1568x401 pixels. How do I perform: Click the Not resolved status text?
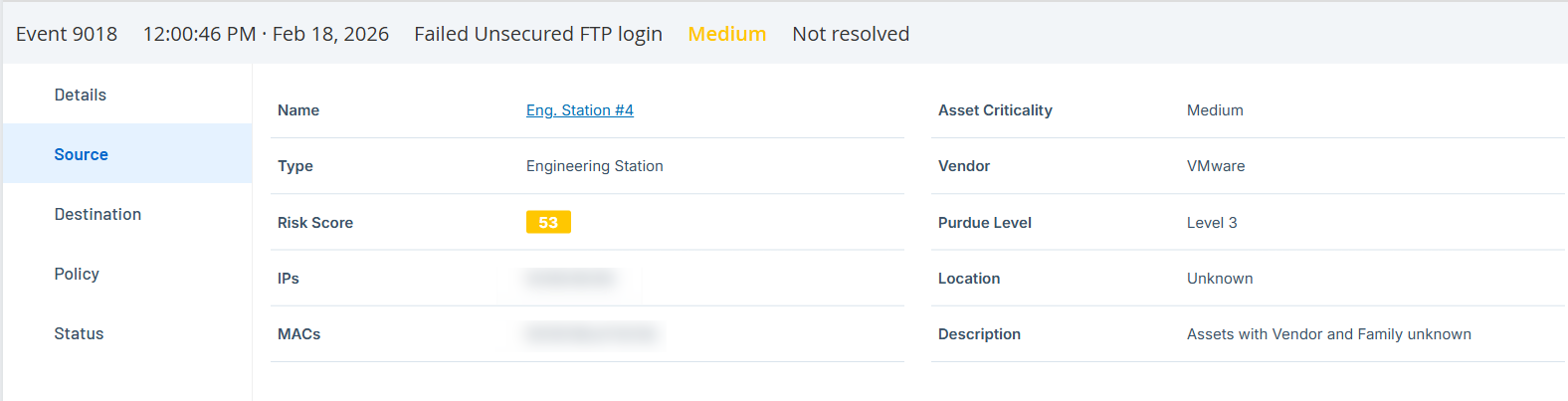click(851, 34)
